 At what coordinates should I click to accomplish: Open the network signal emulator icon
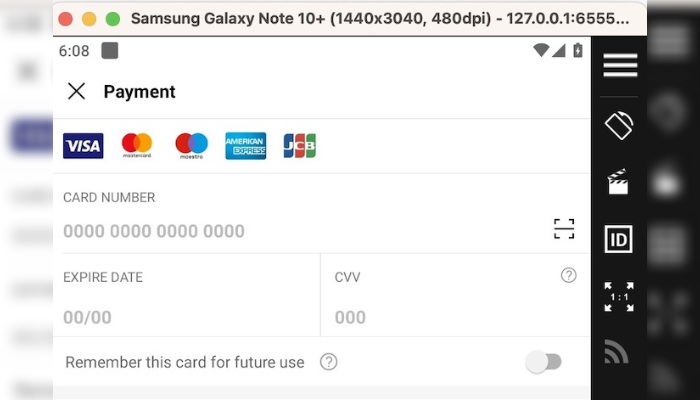tap(617, 352)
